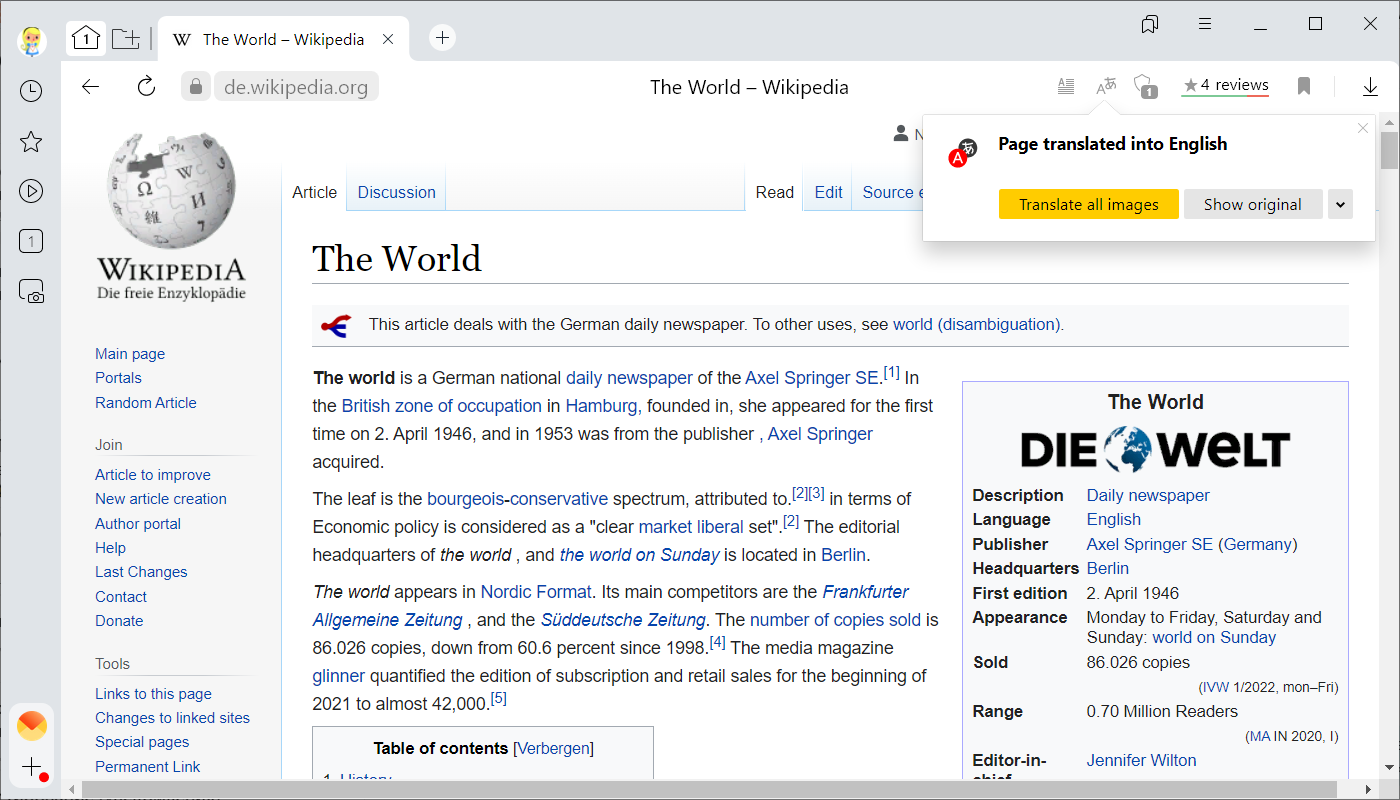Switch to the Discussion tab

[x=397, y=192]
